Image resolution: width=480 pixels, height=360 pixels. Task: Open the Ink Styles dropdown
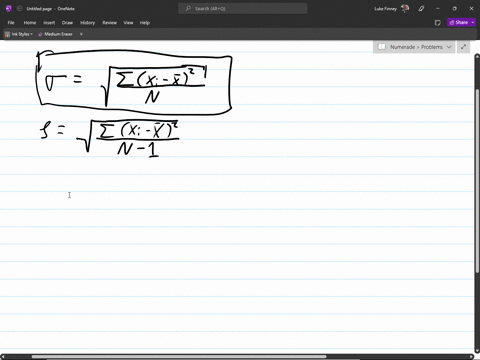tap(19, 34)
